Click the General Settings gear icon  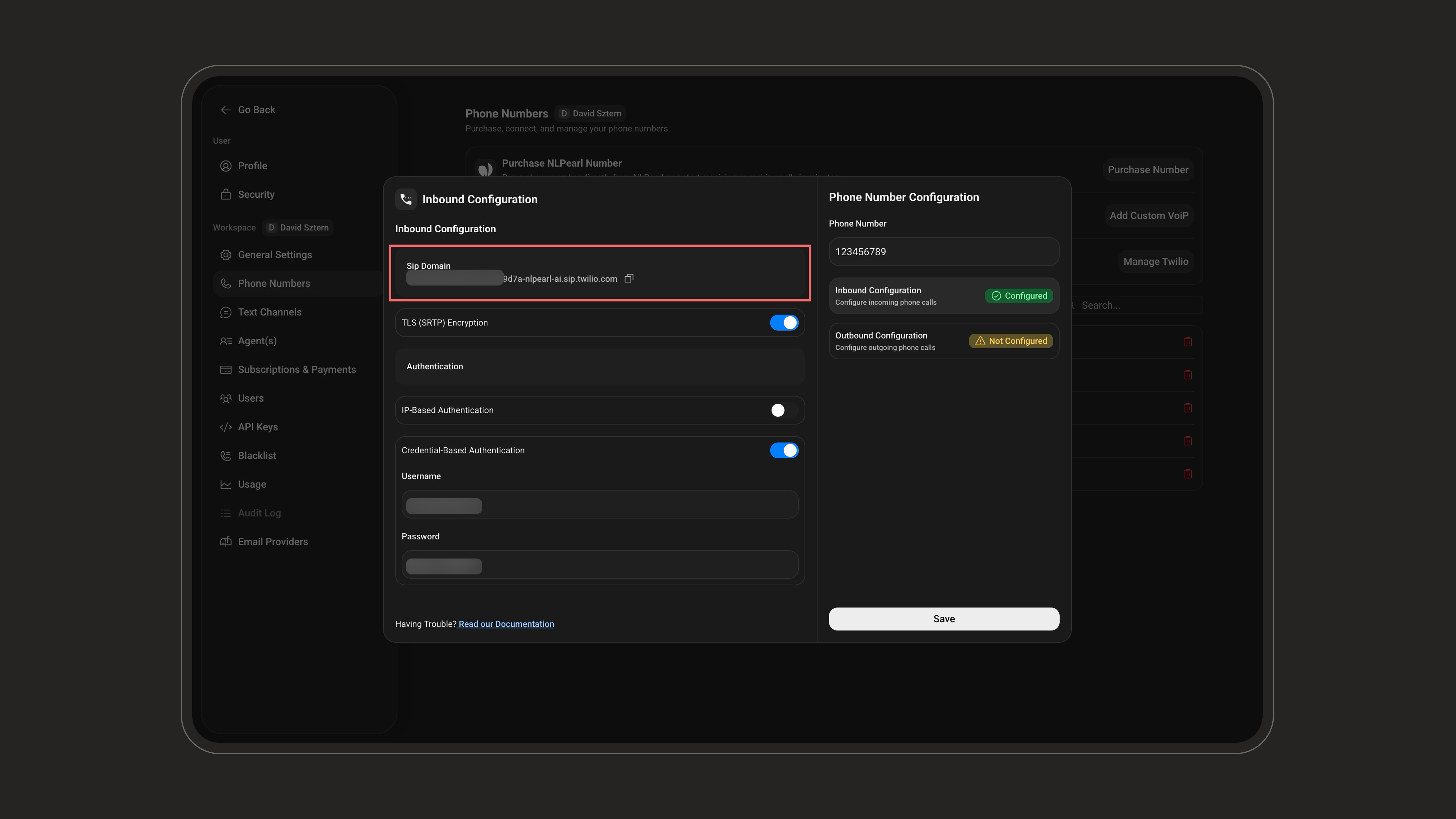(x=226, y=255)
